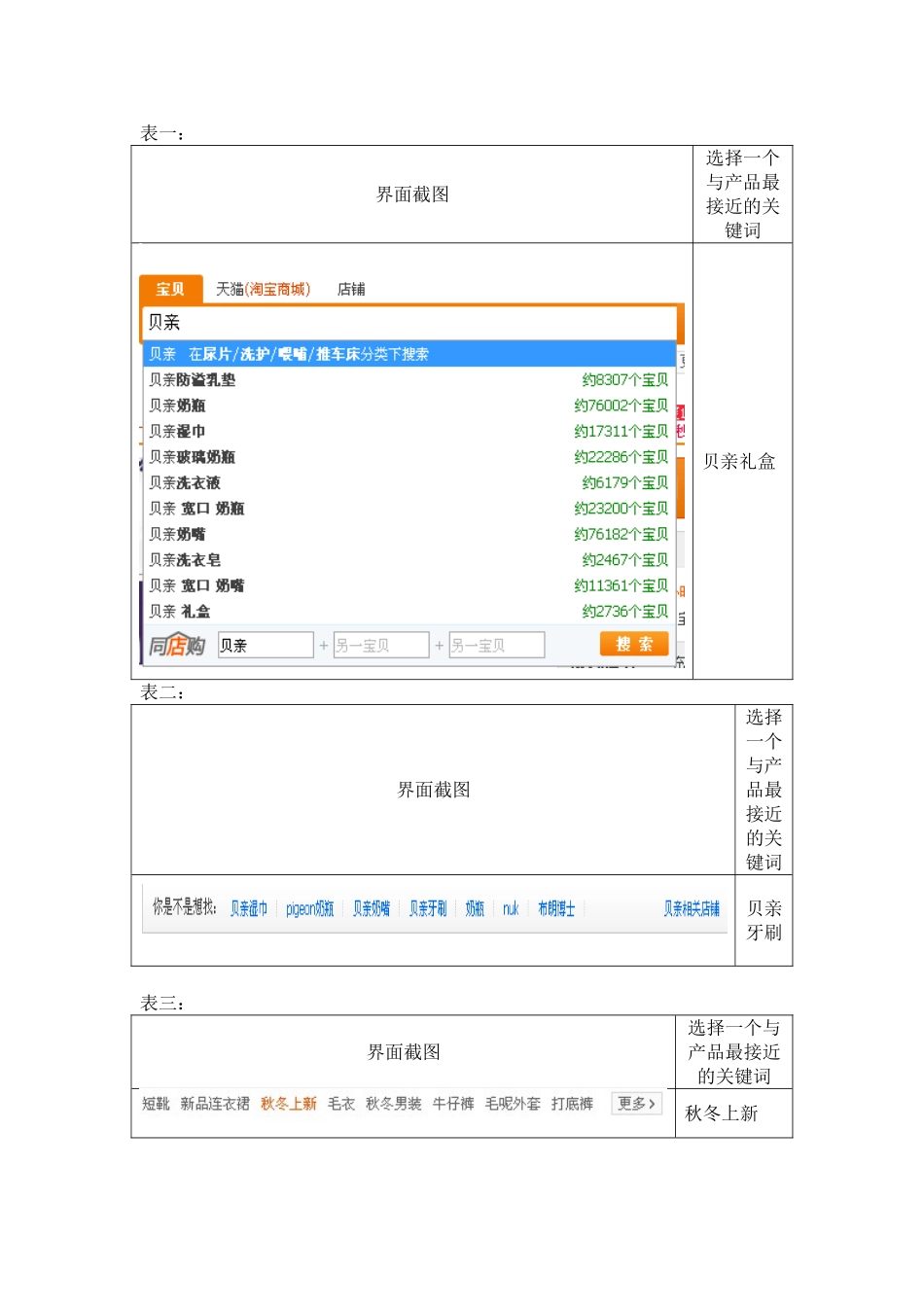Open the nuk related search link

tap(511, 908)
